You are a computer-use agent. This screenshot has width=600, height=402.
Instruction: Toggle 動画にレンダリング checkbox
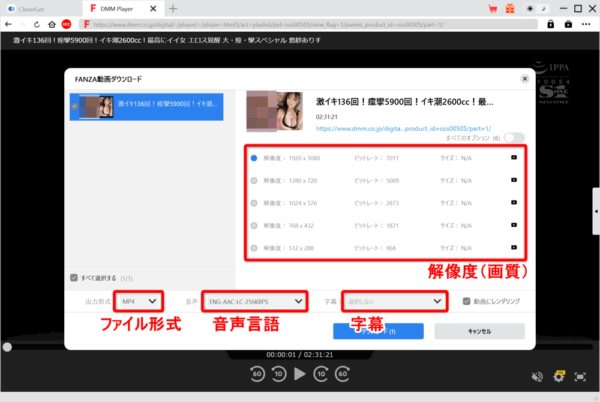466,301
